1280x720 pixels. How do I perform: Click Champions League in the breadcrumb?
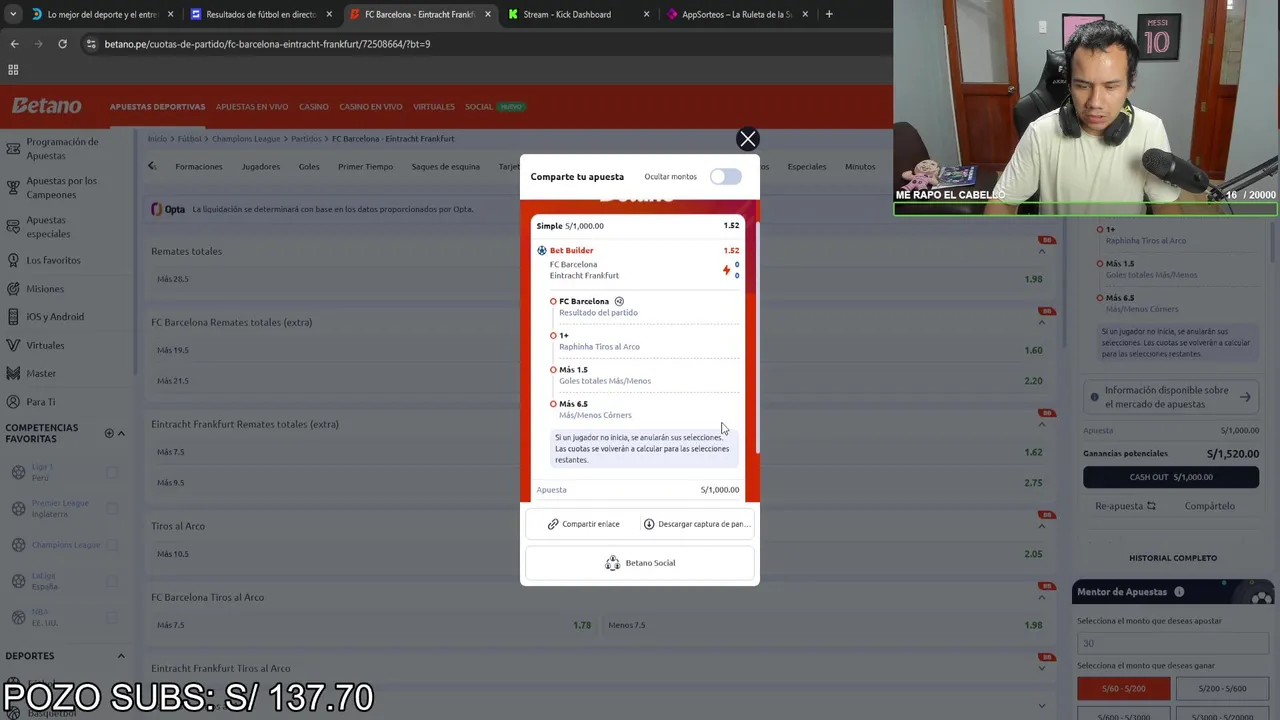pos(246,139)
